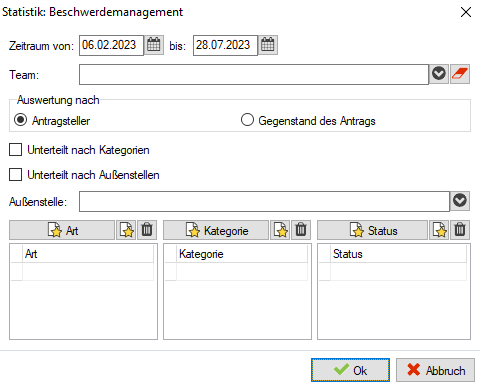
Task: Click the Zeitraum von date field
Action: click(x=111, y=45)
